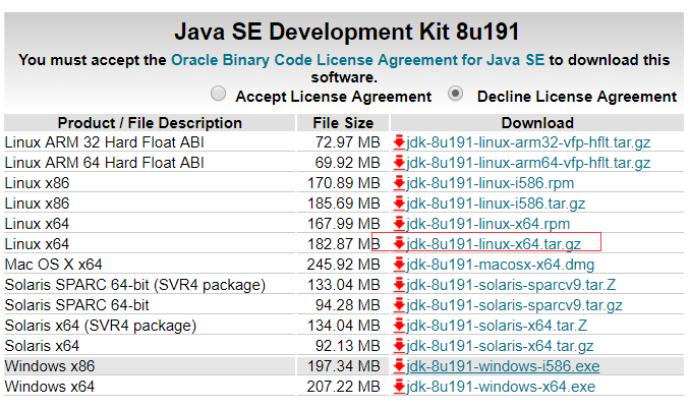This screenshot has height=409, width=692.
Task: Click the 182.87 MB file size cell
Action: (344, 244)
